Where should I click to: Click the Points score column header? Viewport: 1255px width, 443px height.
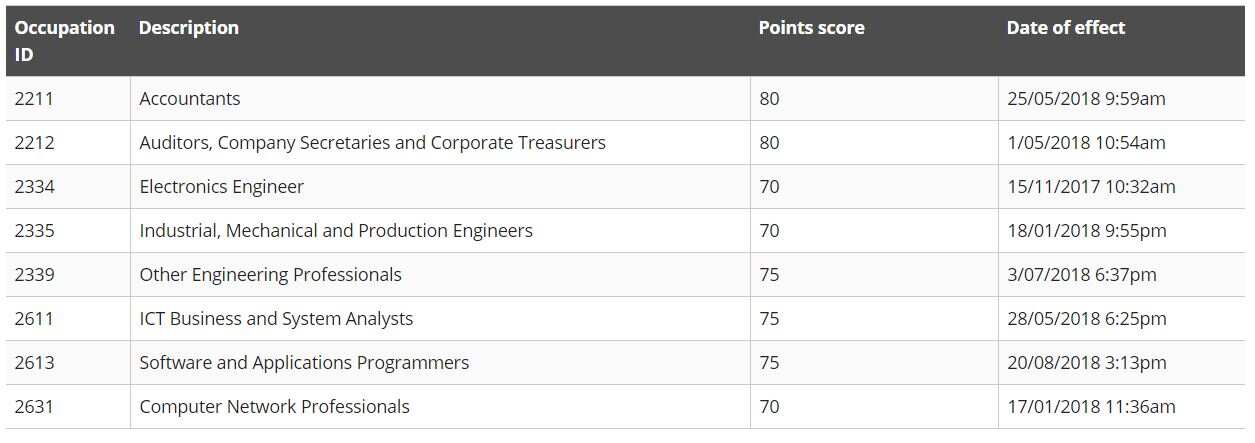click(811, 28)
